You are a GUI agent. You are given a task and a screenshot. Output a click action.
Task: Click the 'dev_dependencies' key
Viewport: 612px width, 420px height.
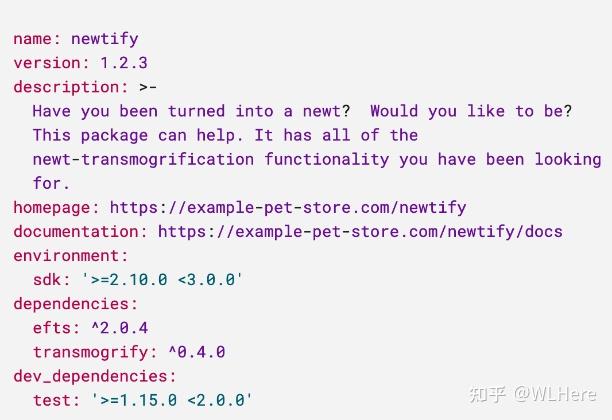tap(91, 377)
